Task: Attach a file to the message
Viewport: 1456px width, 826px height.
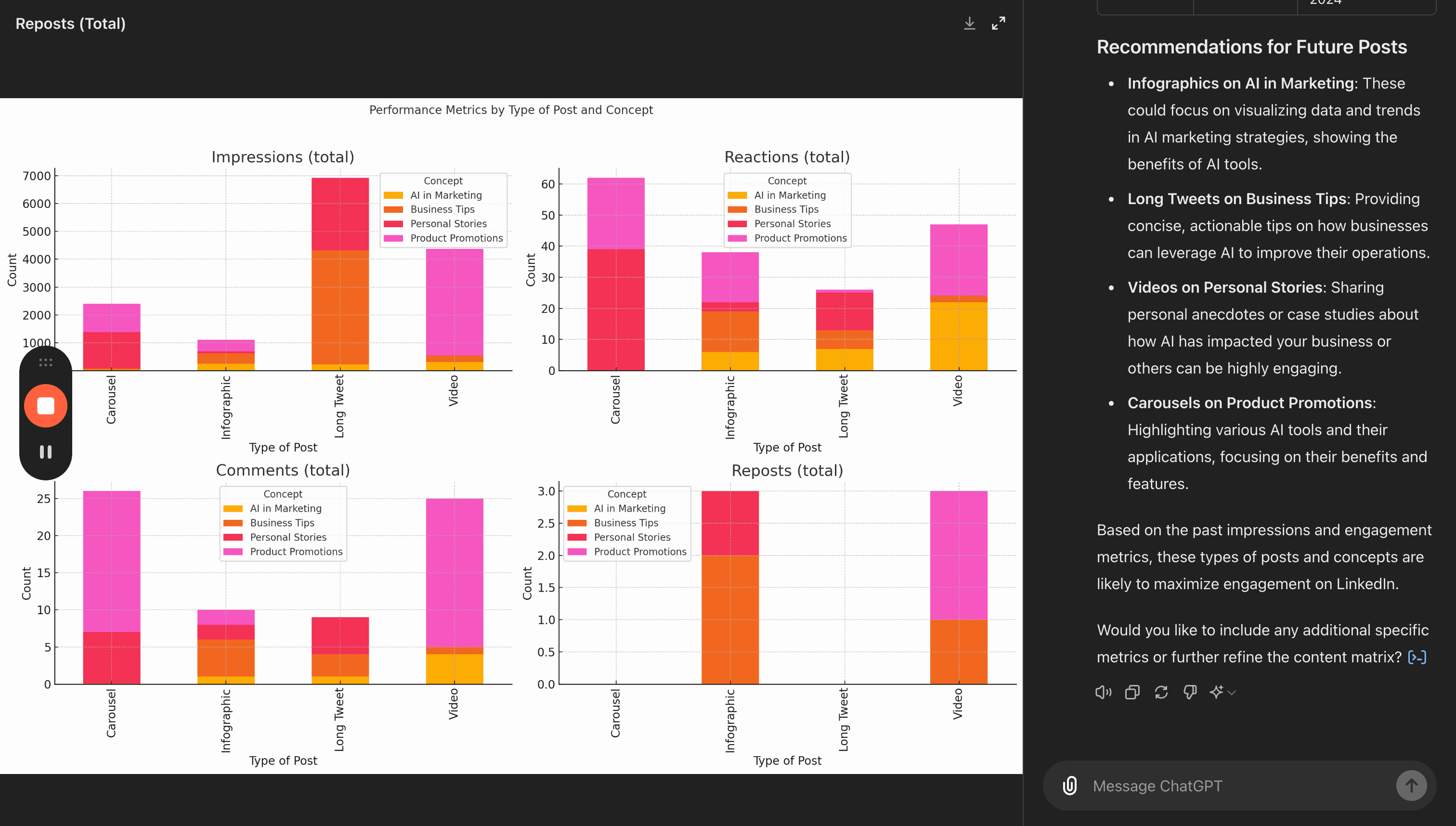Action: pos(1069,786)
